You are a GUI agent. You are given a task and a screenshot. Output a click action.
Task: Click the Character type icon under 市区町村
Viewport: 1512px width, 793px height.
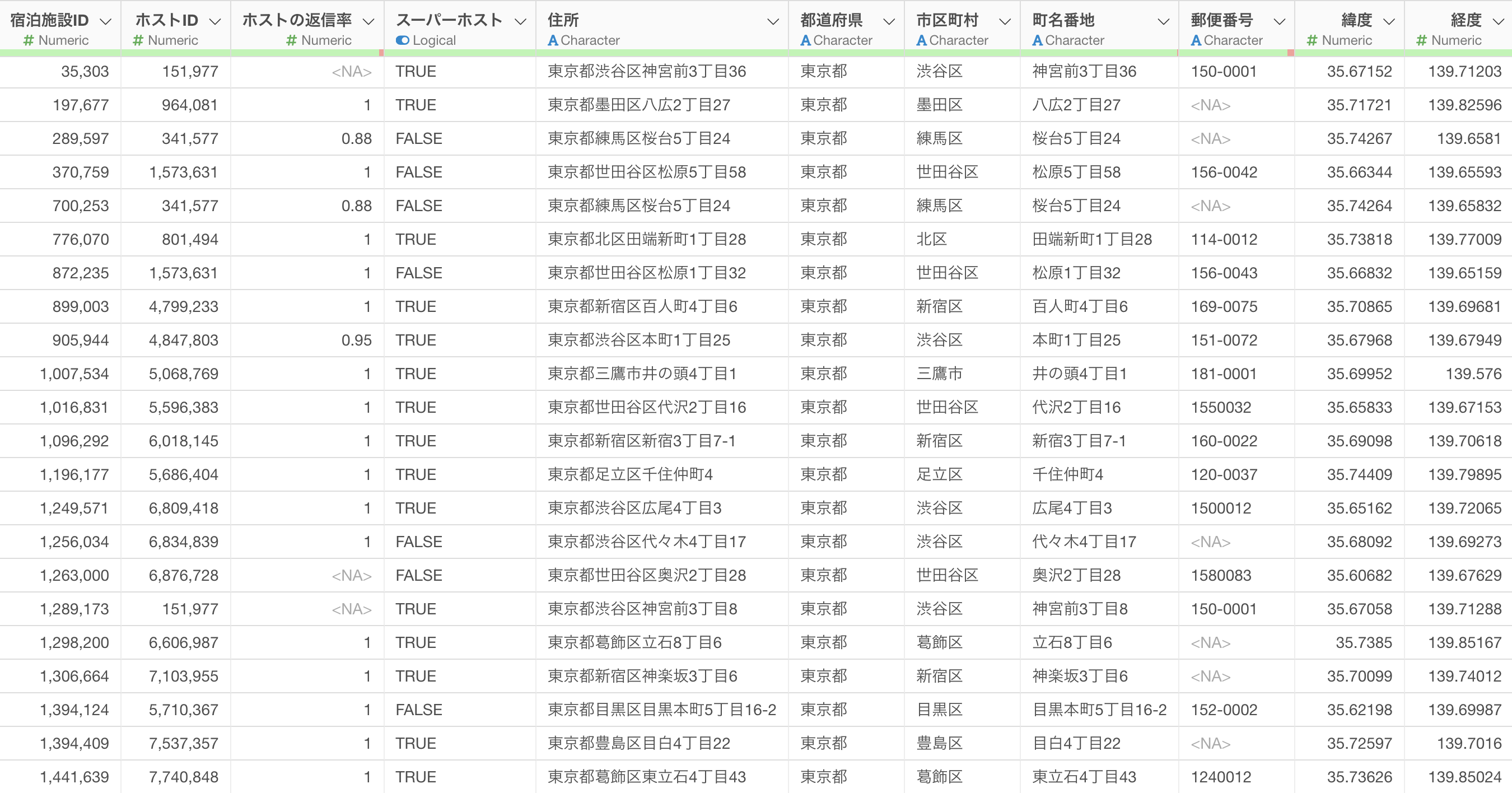click(922, 40)
